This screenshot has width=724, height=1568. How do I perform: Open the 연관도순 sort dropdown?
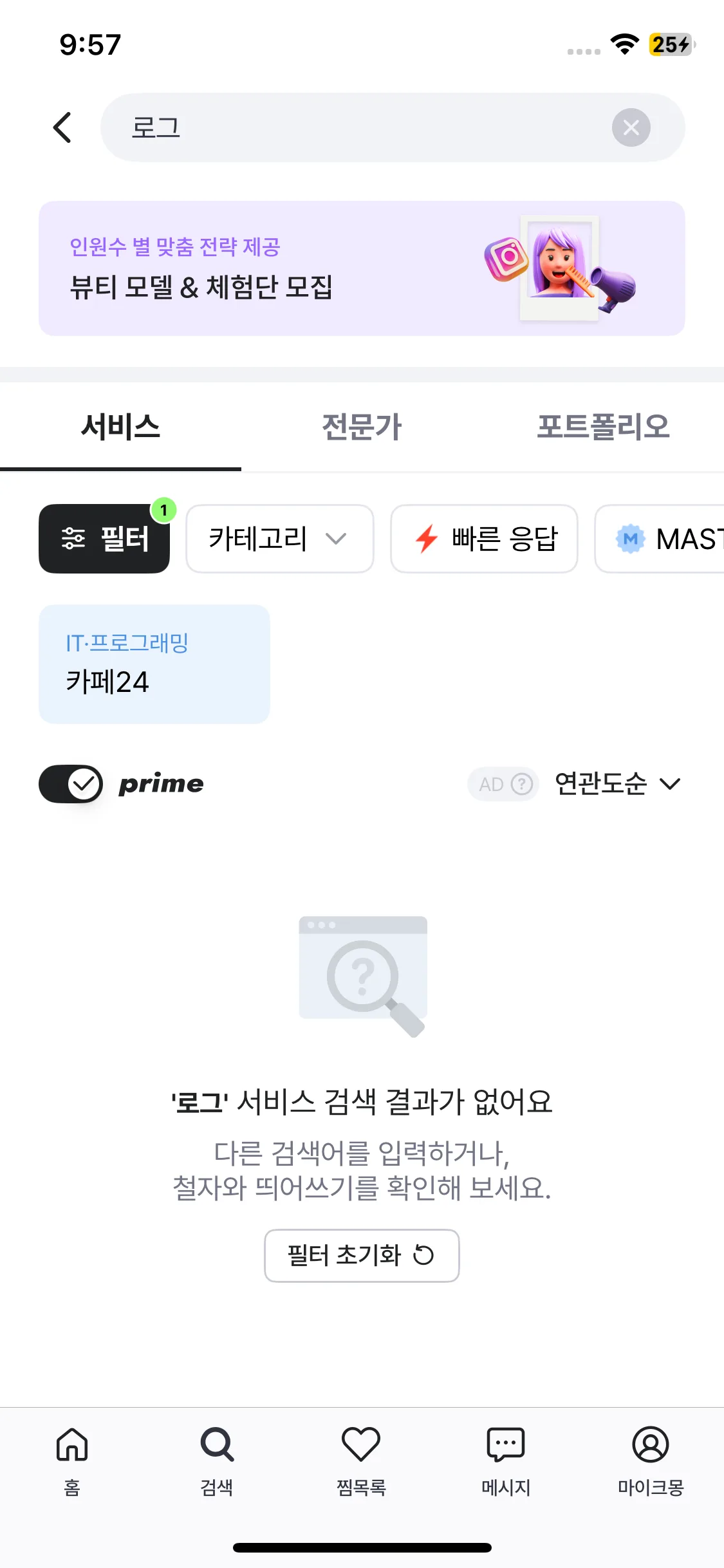[x=617, y=784]
